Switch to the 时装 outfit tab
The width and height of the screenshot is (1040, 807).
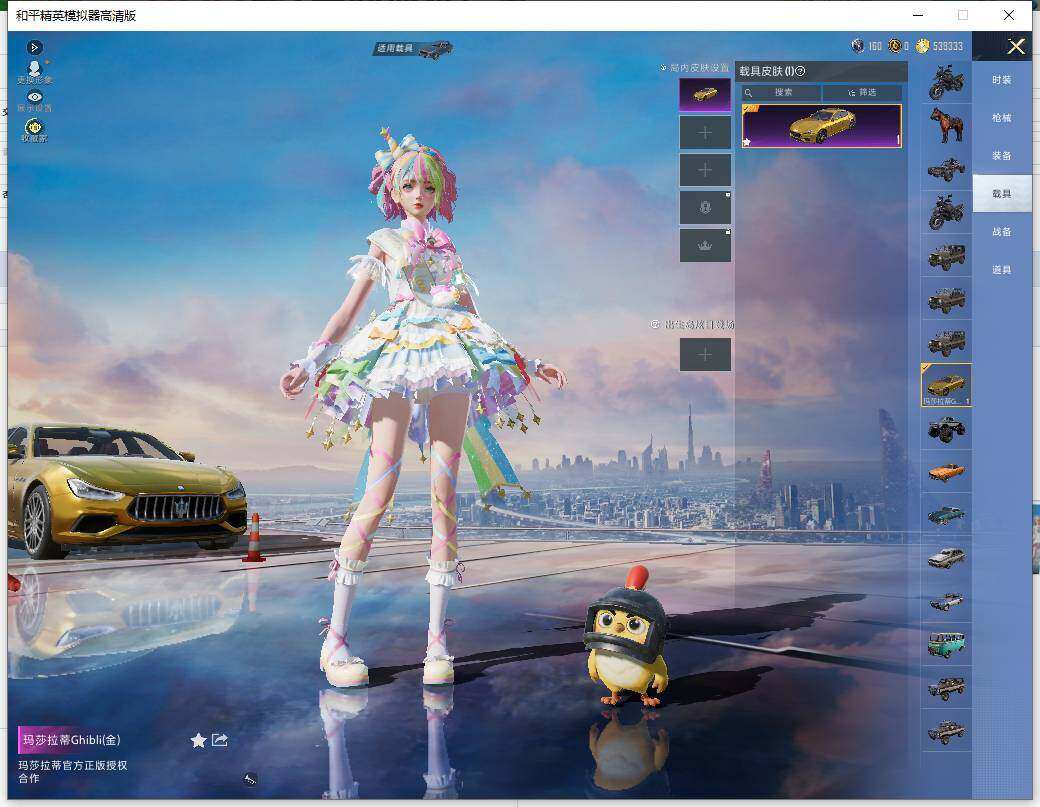click(1002, 80)
